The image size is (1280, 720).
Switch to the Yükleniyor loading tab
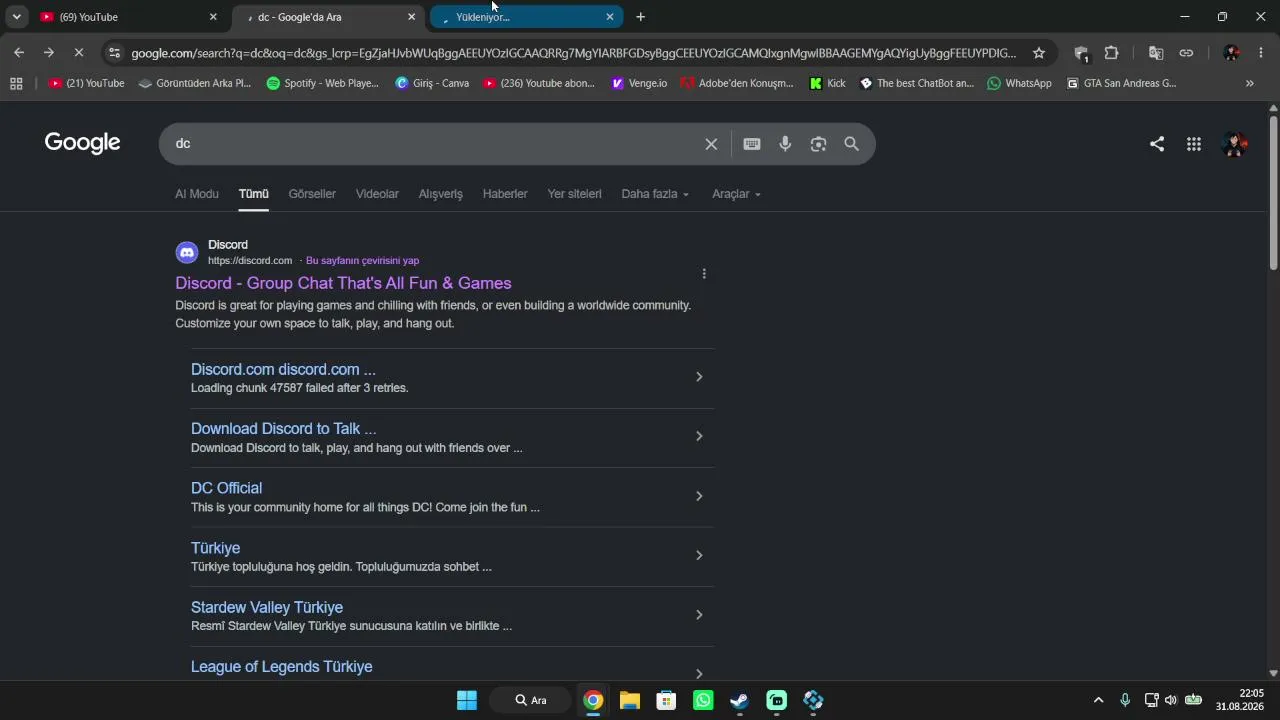527,17
